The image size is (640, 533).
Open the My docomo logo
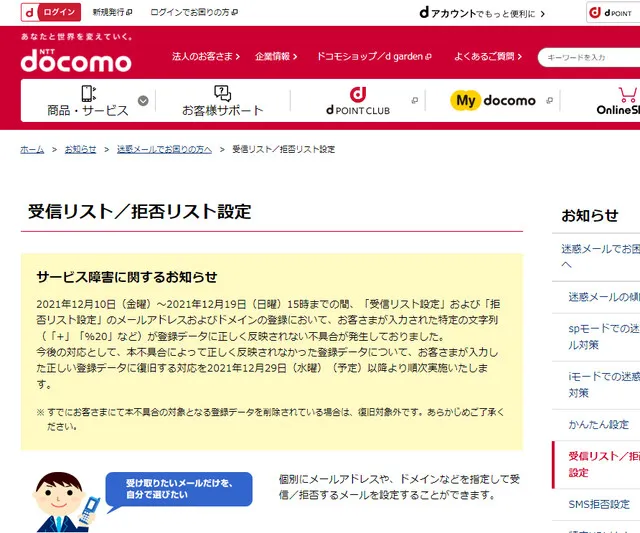(x=493, y=100)
